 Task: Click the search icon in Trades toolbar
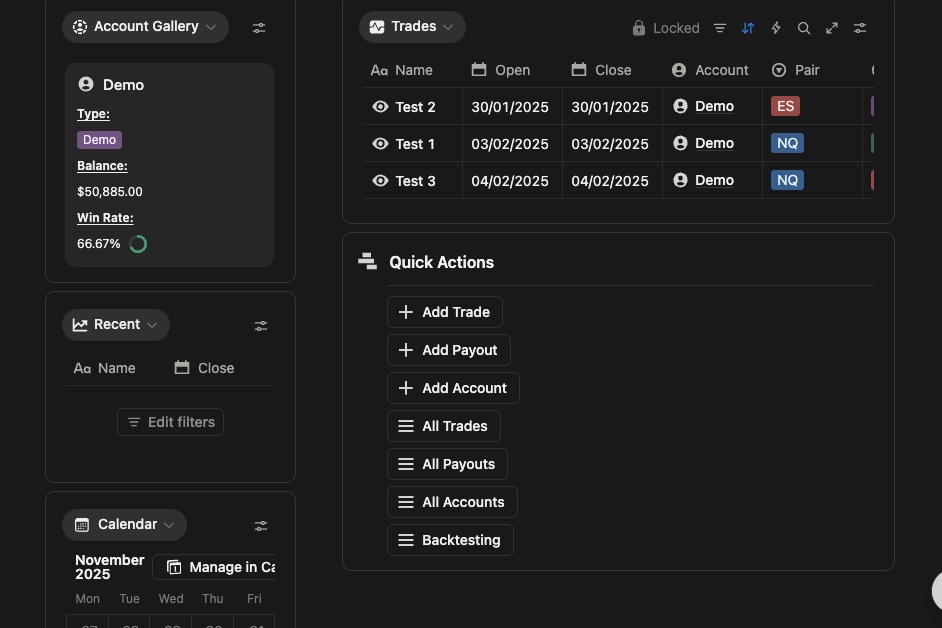pos(804,28)
